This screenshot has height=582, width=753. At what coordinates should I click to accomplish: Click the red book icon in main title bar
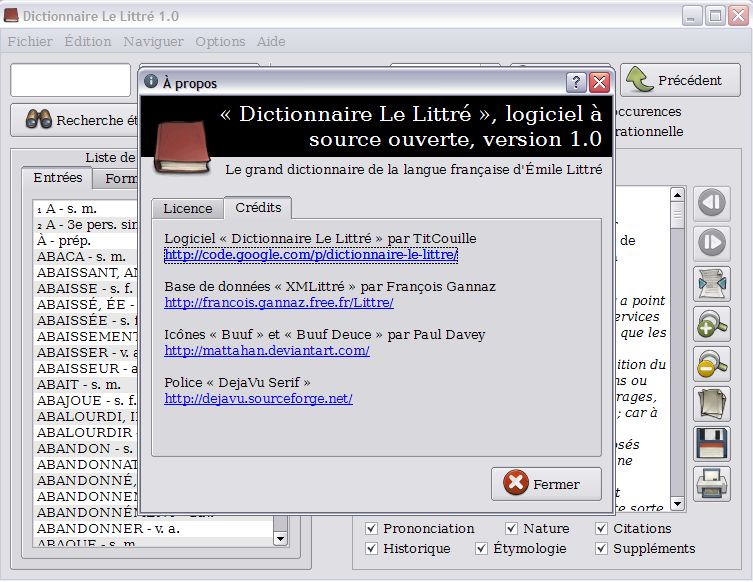coord(12,15)
